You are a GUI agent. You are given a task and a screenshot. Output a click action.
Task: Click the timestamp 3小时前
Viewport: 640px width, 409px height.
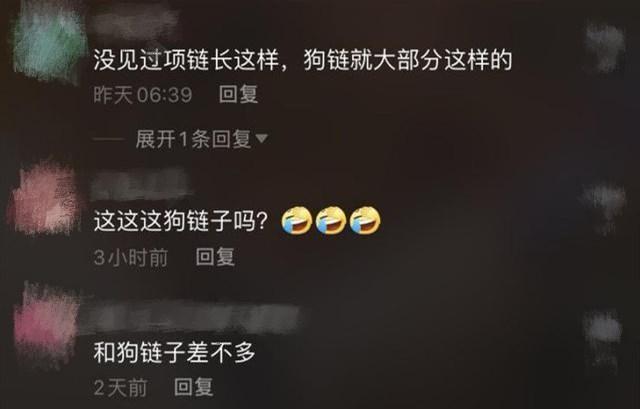point(131,258)
